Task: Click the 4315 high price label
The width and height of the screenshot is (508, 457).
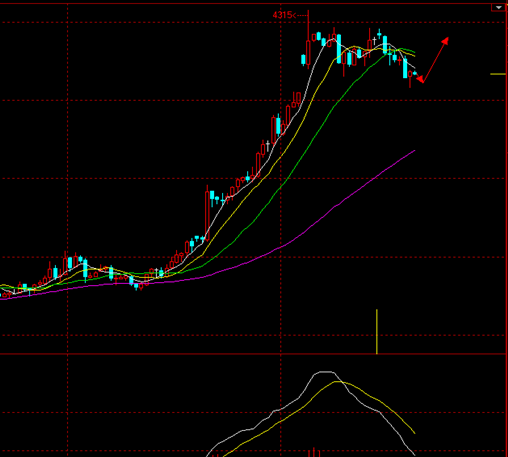Action: (282, 15)
